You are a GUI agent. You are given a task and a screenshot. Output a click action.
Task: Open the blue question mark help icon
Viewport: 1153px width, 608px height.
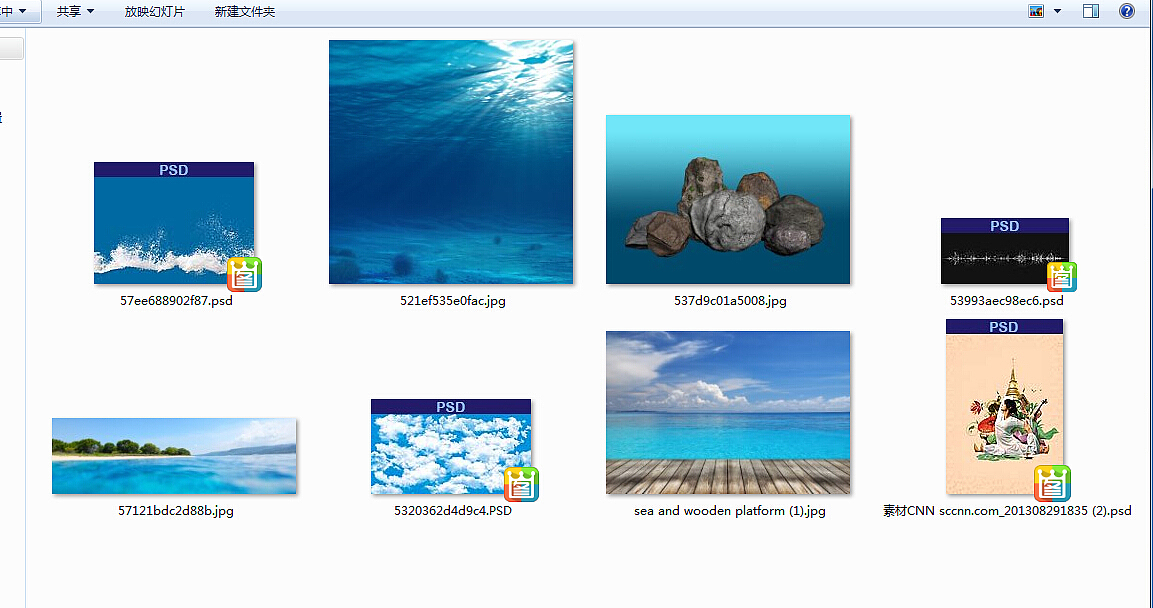click(1127, 11)
